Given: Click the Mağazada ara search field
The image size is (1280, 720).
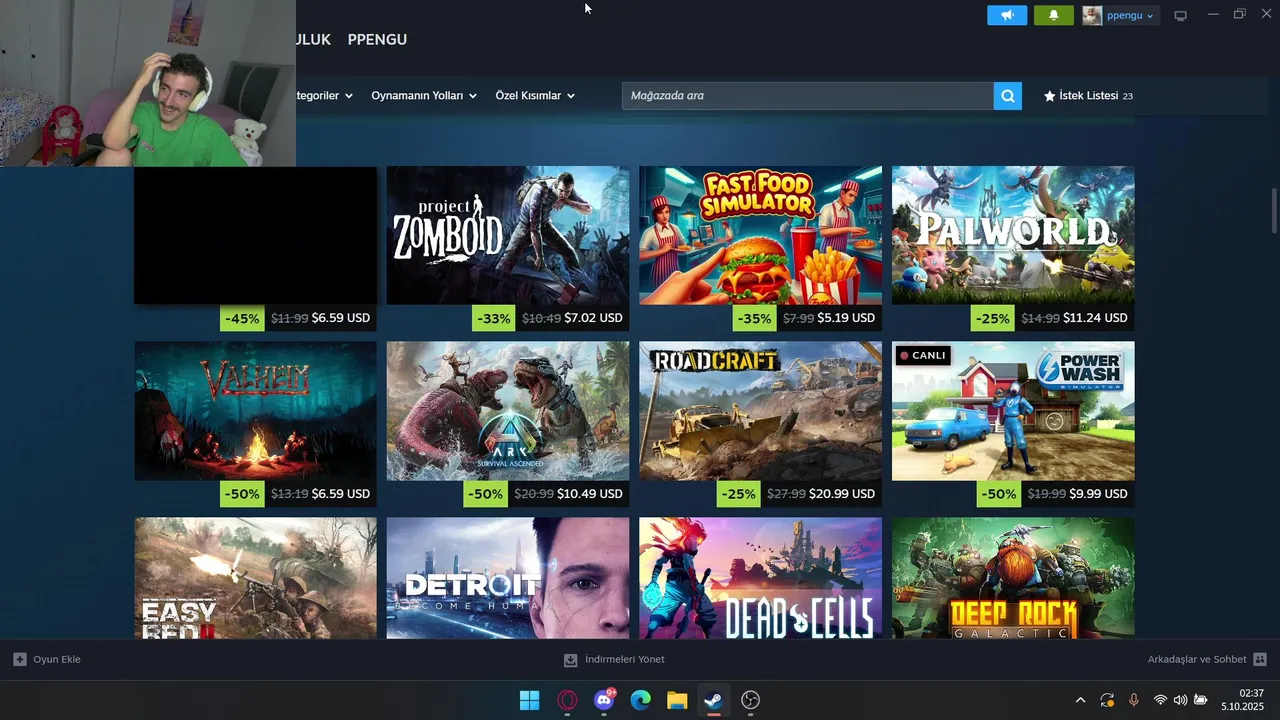Looking at the screenshot, I should (x=808, y=96).
